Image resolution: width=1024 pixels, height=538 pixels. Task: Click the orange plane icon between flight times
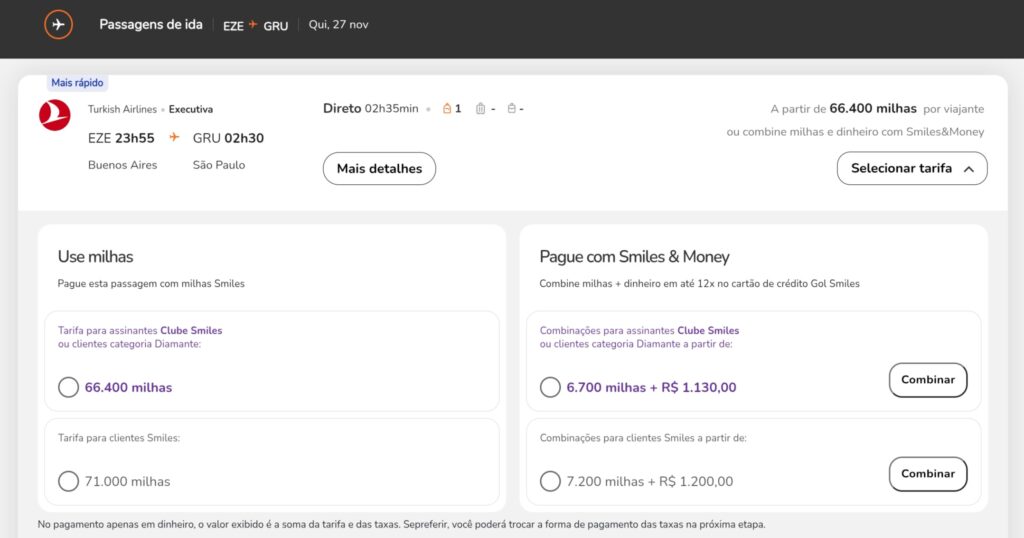(174, 138)
